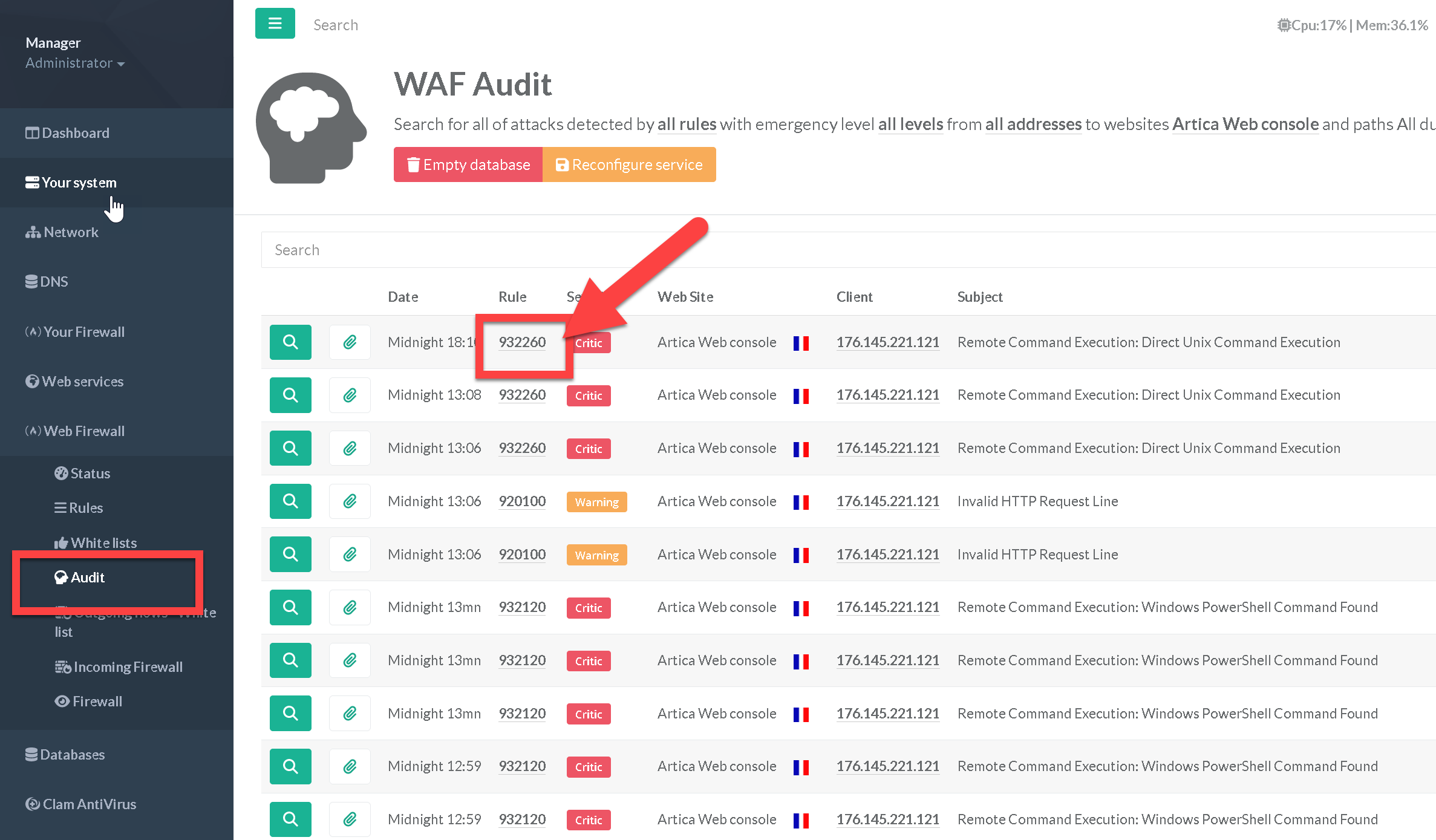Image resolution: width=1436 pixels, height=840 pixels.
Task: Click paperclip icon on Midnight 12:59 first row
Action: click(350, 767)
